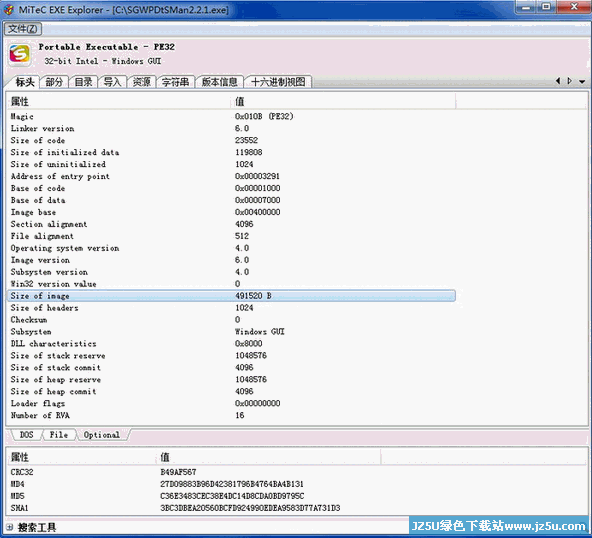Select the highlighted Size of image row
The height and width of the screenshot is (538, 592).
pos(231,296)
